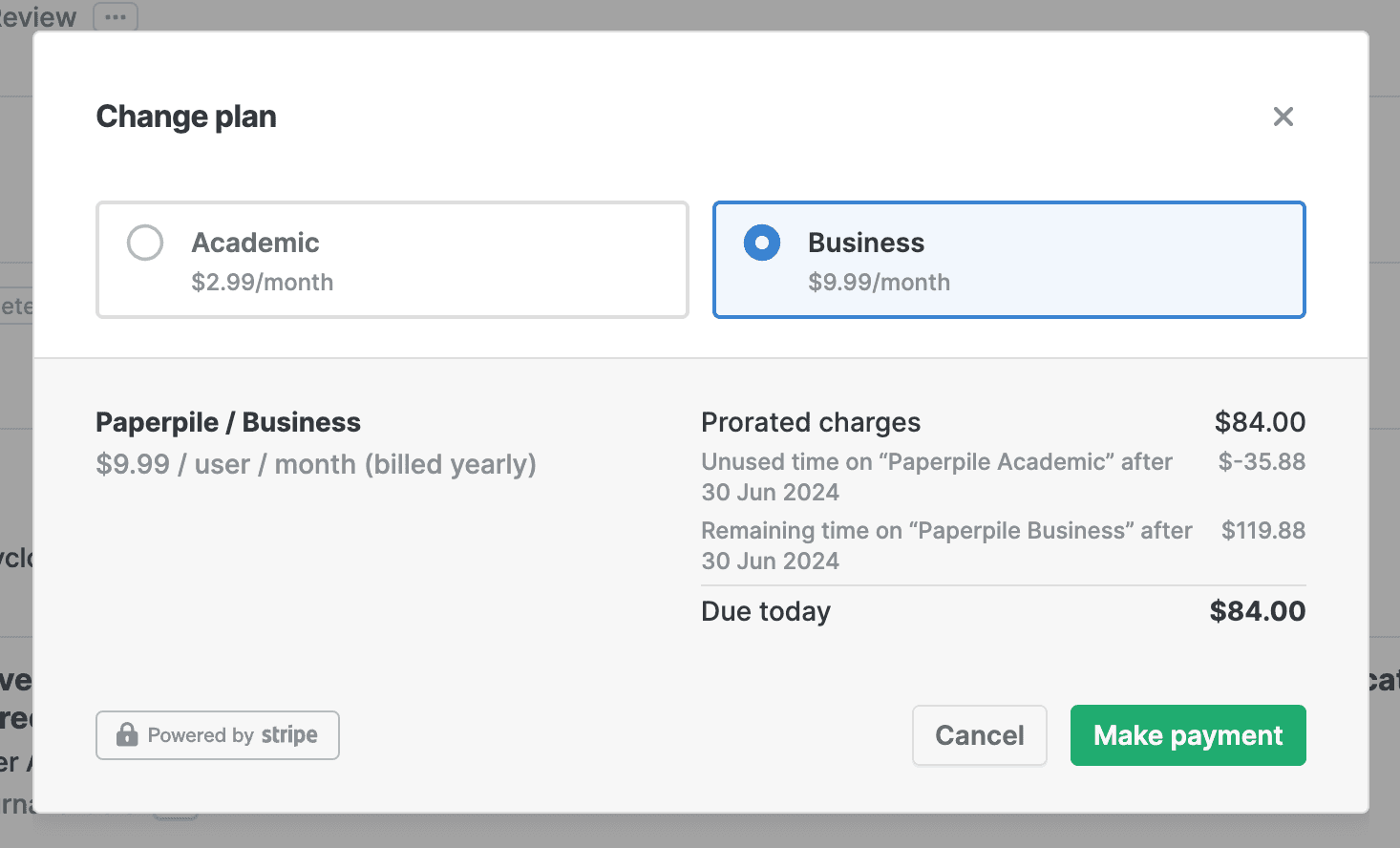Click the Powered by Stripe badge
Screen dimensions: 1400x848
(x=218, y=735)
